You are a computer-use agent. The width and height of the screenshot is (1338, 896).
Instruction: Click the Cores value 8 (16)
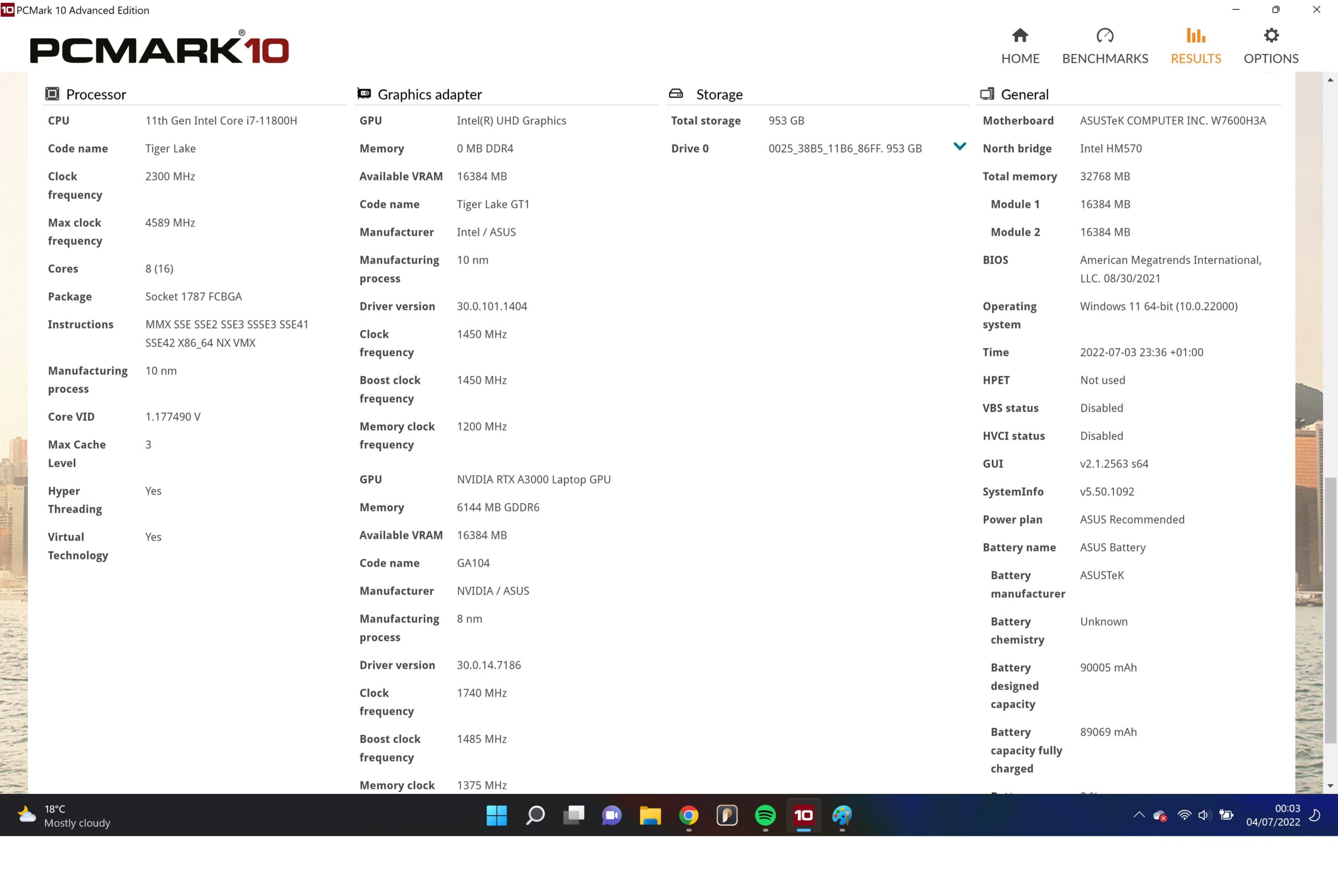click(159, 269)
